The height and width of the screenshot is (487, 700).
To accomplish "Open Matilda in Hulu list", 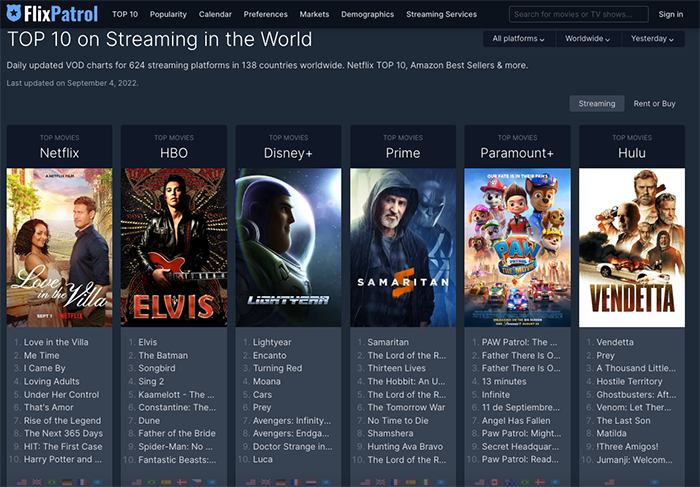I will pos(611,433).
